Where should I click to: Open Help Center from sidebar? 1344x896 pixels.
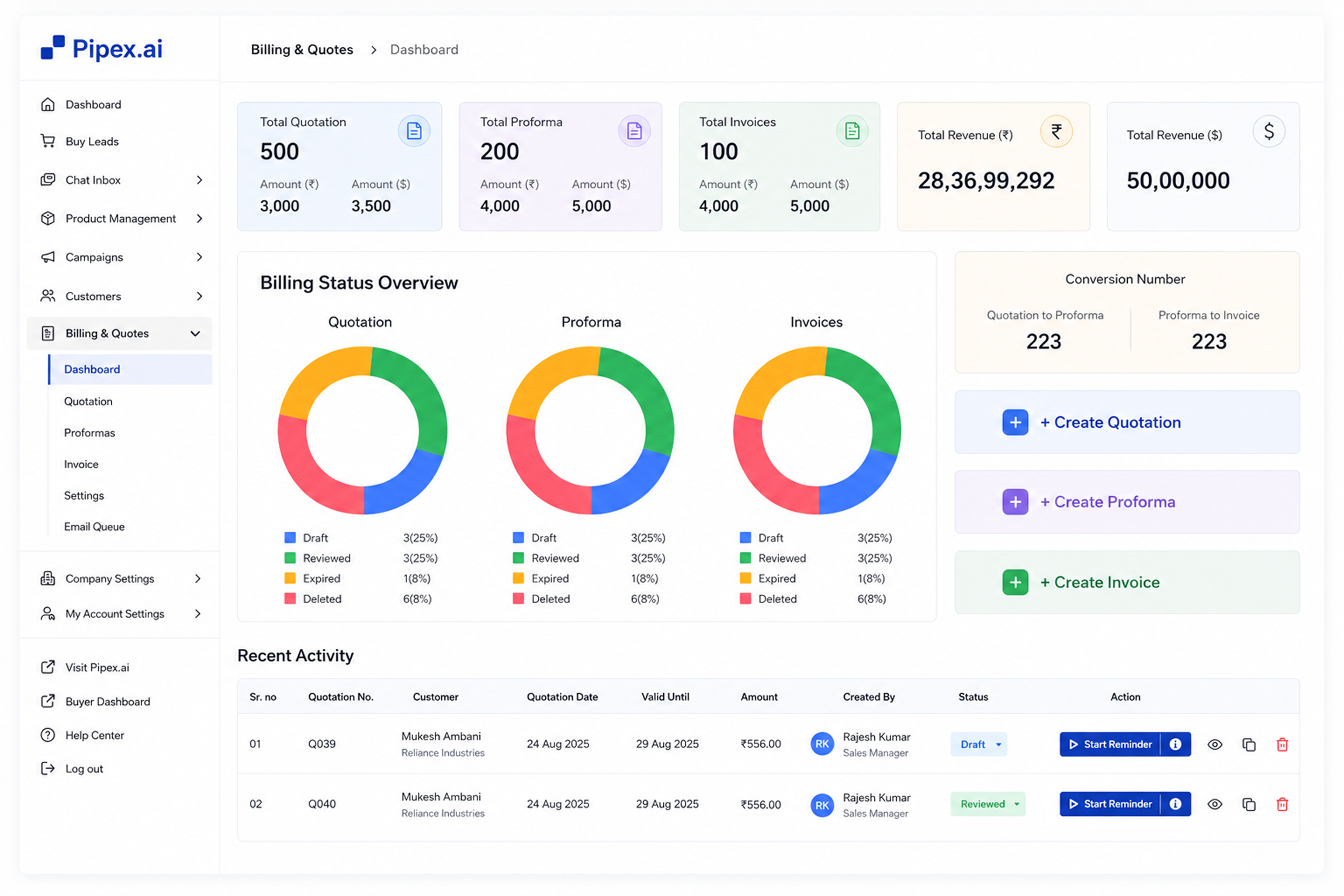click(x=94, y=735)
